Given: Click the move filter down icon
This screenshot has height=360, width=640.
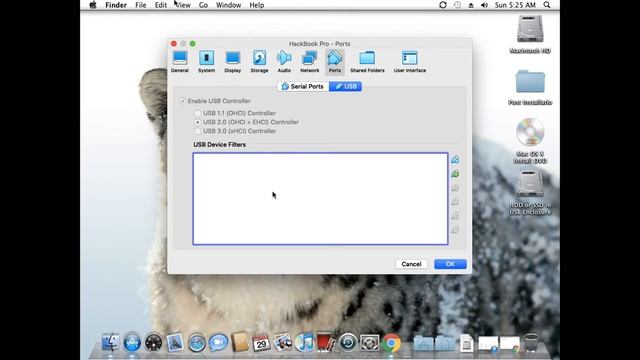Looking at the screenshot, I should [x=455, y=229].
